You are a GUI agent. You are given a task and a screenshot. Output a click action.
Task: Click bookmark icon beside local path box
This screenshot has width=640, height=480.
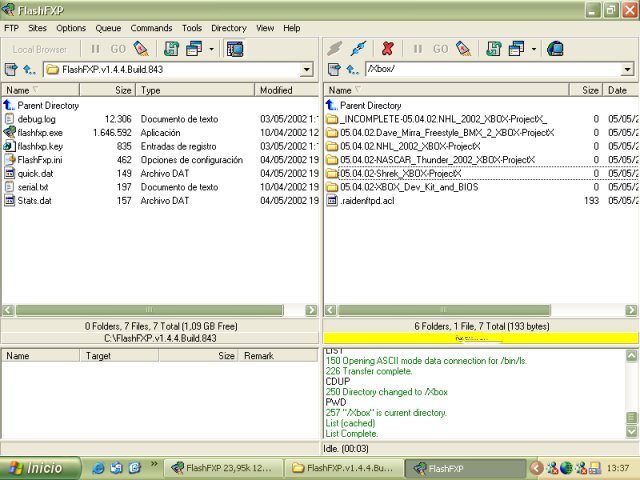[x=11, y=69]
